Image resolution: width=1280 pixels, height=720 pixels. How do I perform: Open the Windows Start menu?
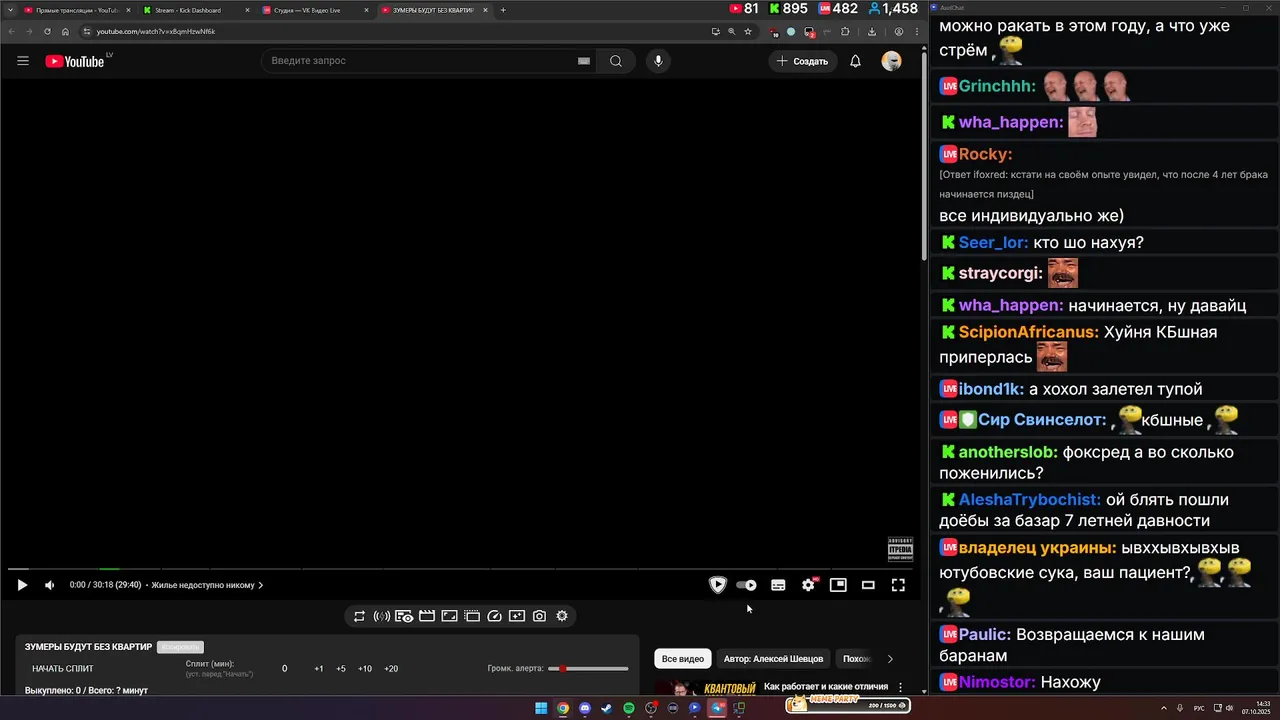pyautogui.click(x=541, y=708)
